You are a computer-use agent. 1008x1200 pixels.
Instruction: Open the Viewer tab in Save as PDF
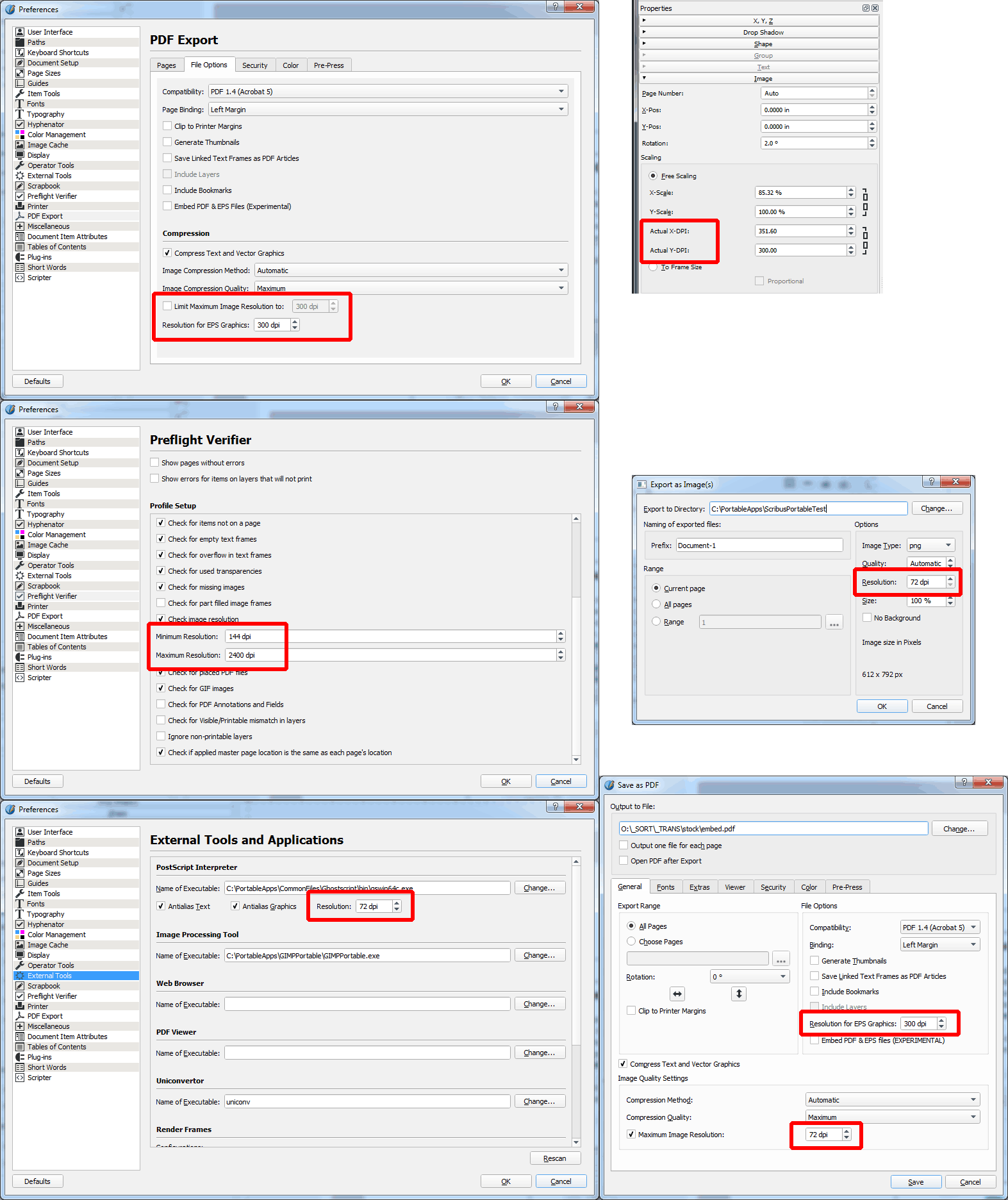tap(735, 887)
